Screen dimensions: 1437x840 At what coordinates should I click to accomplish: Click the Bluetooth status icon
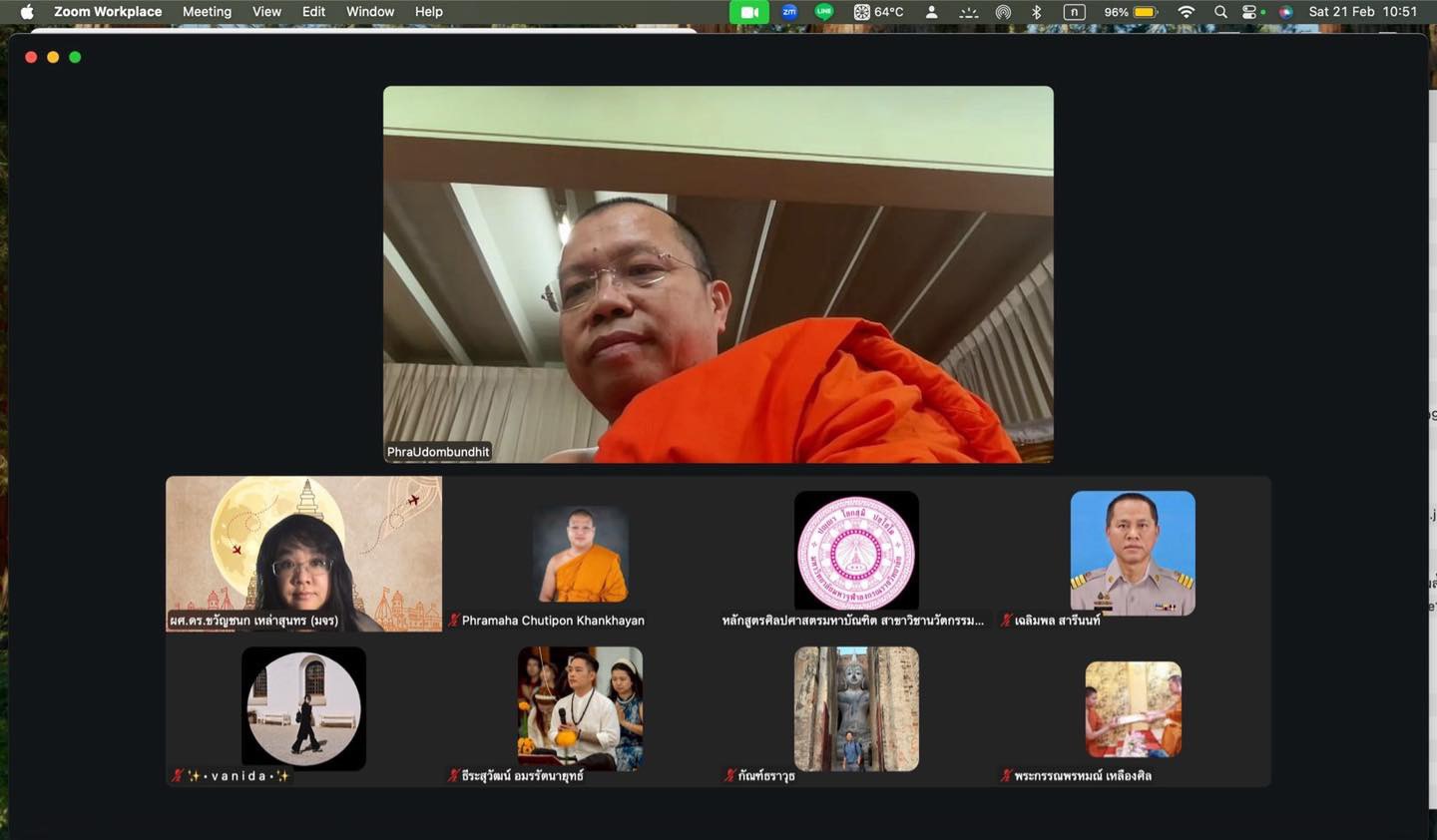click(x=1036, y=12)
